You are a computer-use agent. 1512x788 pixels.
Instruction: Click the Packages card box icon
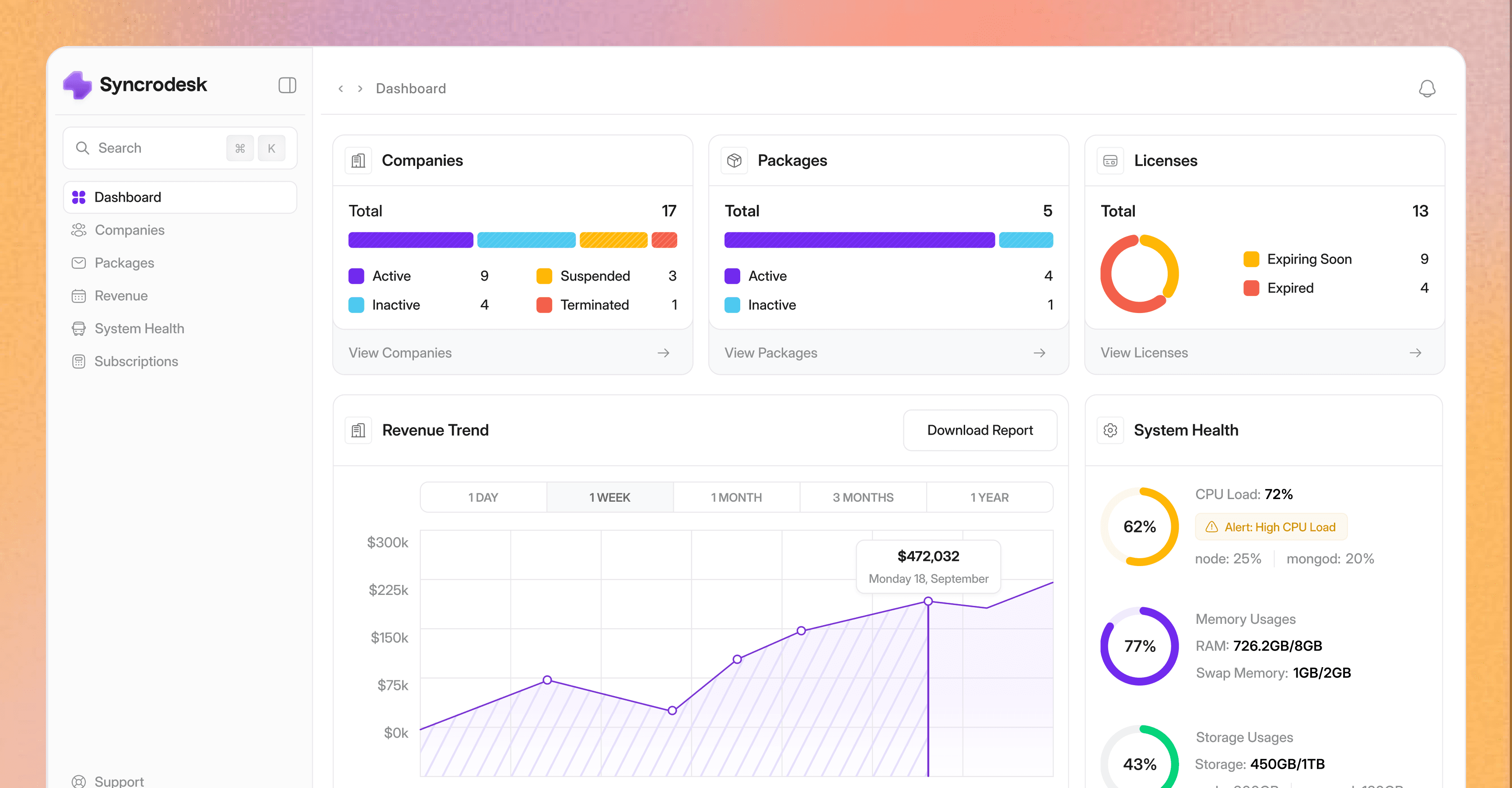click(734, 160)
